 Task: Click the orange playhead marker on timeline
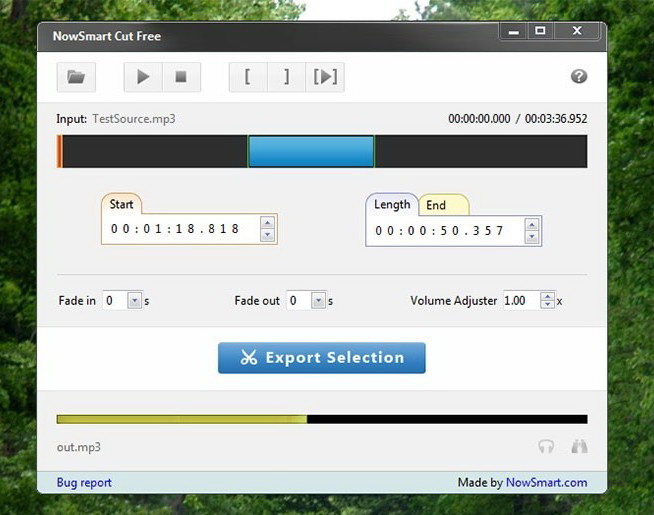point(60,151)
